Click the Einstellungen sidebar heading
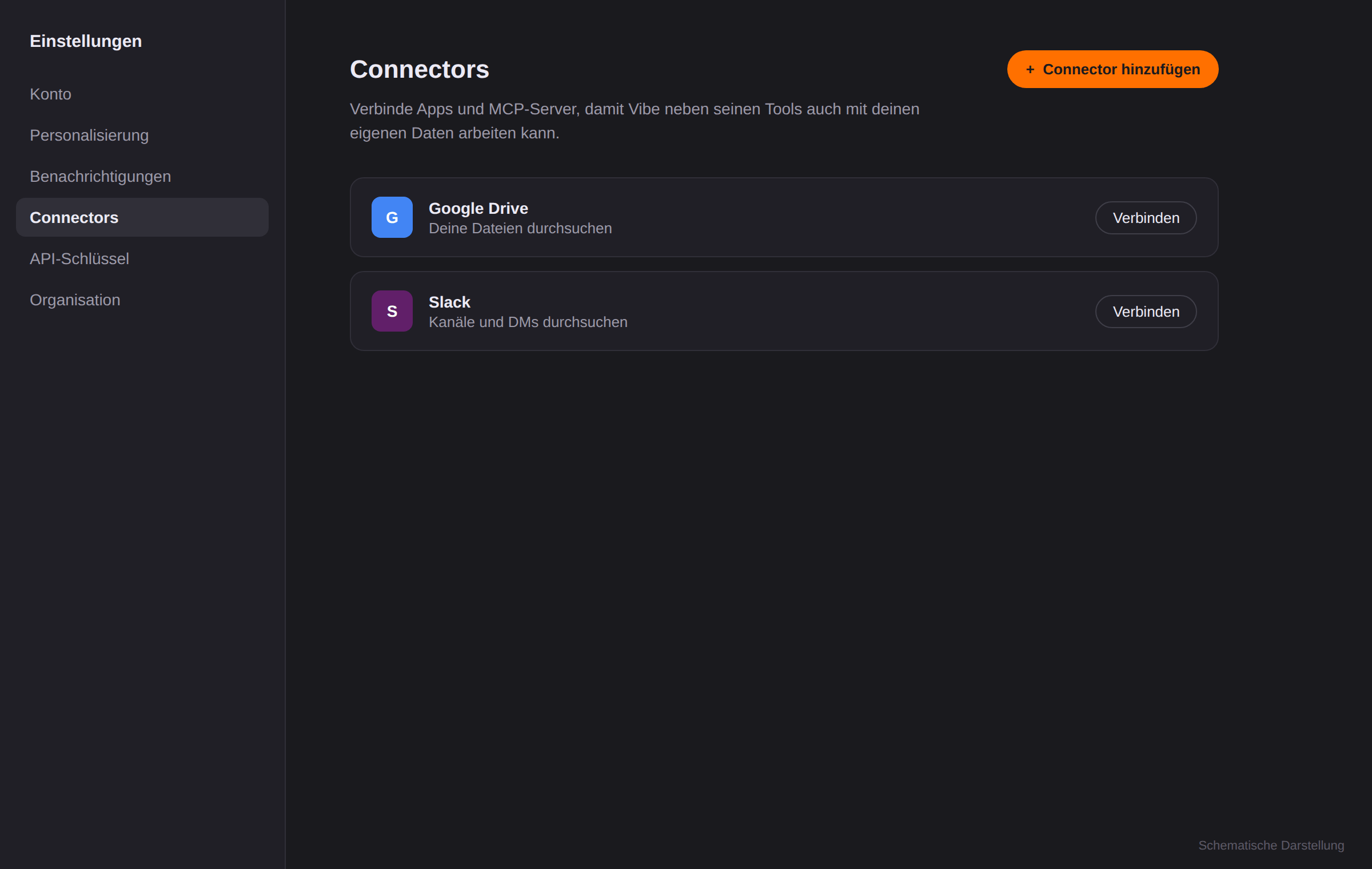 point(86,41)
